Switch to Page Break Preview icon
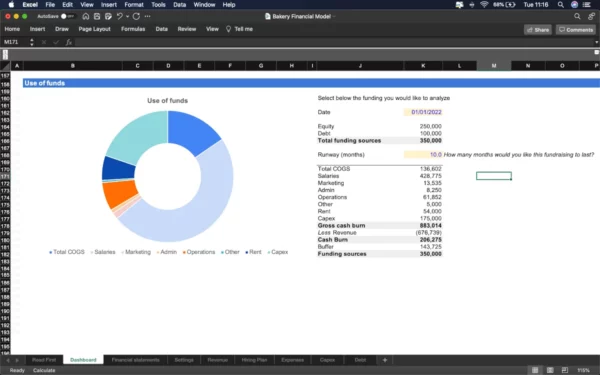 point(565,370)
